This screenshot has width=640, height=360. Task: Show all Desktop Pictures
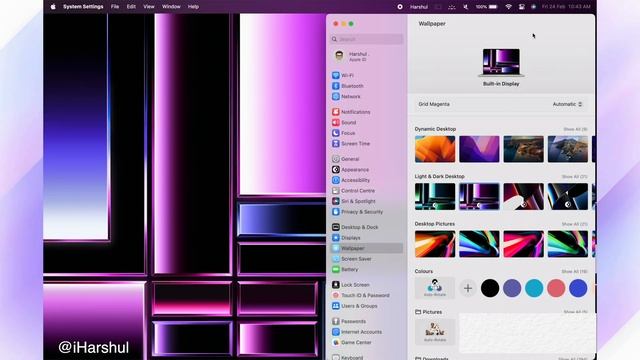click(x=574, y=224)
